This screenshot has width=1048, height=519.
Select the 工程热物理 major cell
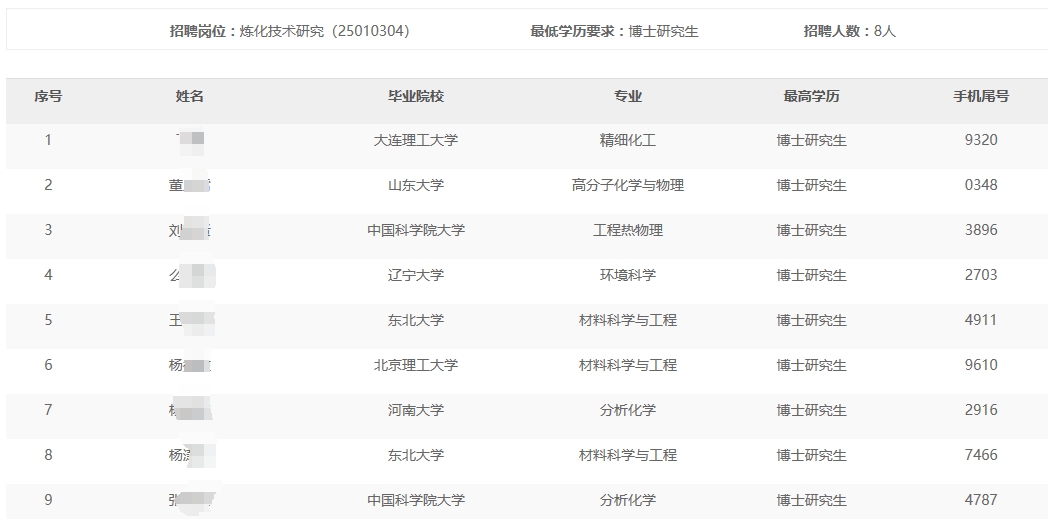tap(627, 230)
